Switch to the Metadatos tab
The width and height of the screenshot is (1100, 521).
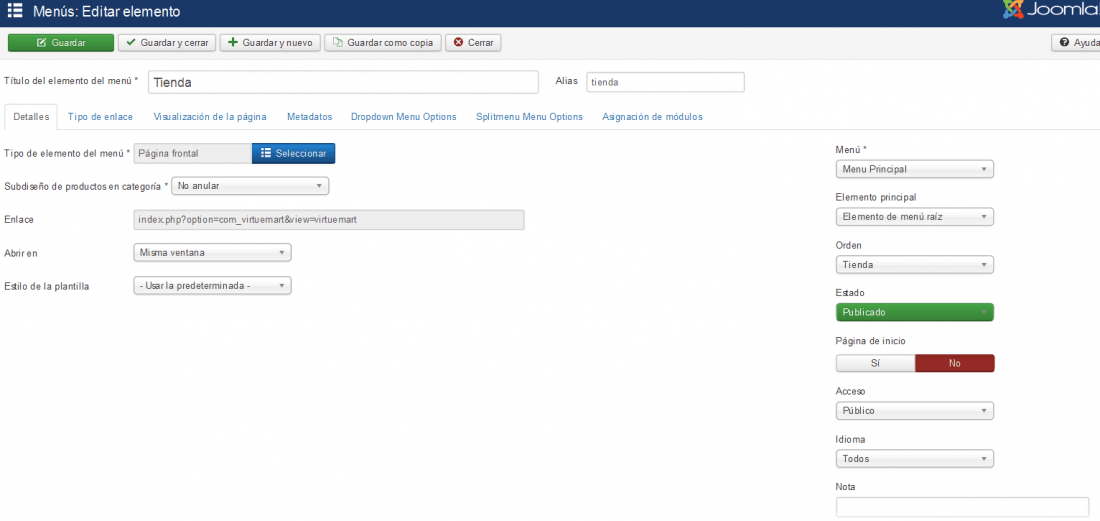coord(309,117)
